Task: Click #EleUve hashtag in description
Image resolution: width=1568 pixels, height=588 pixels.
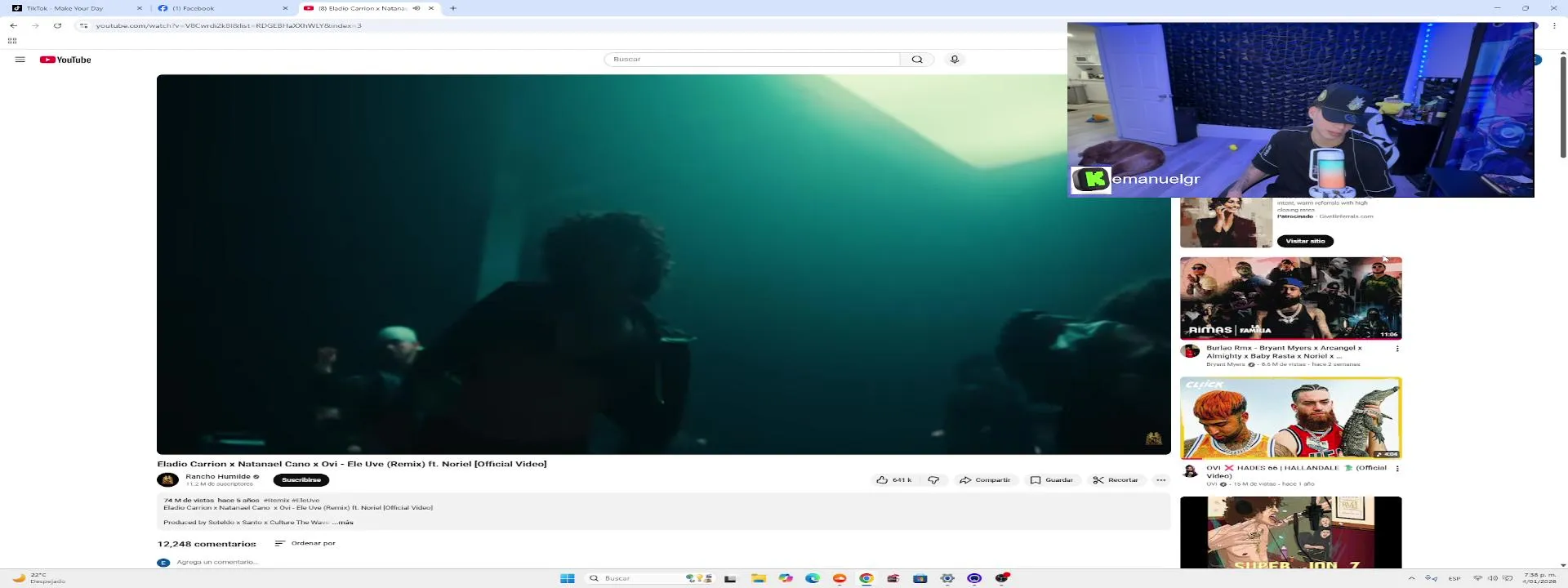Action: [305, 500]
